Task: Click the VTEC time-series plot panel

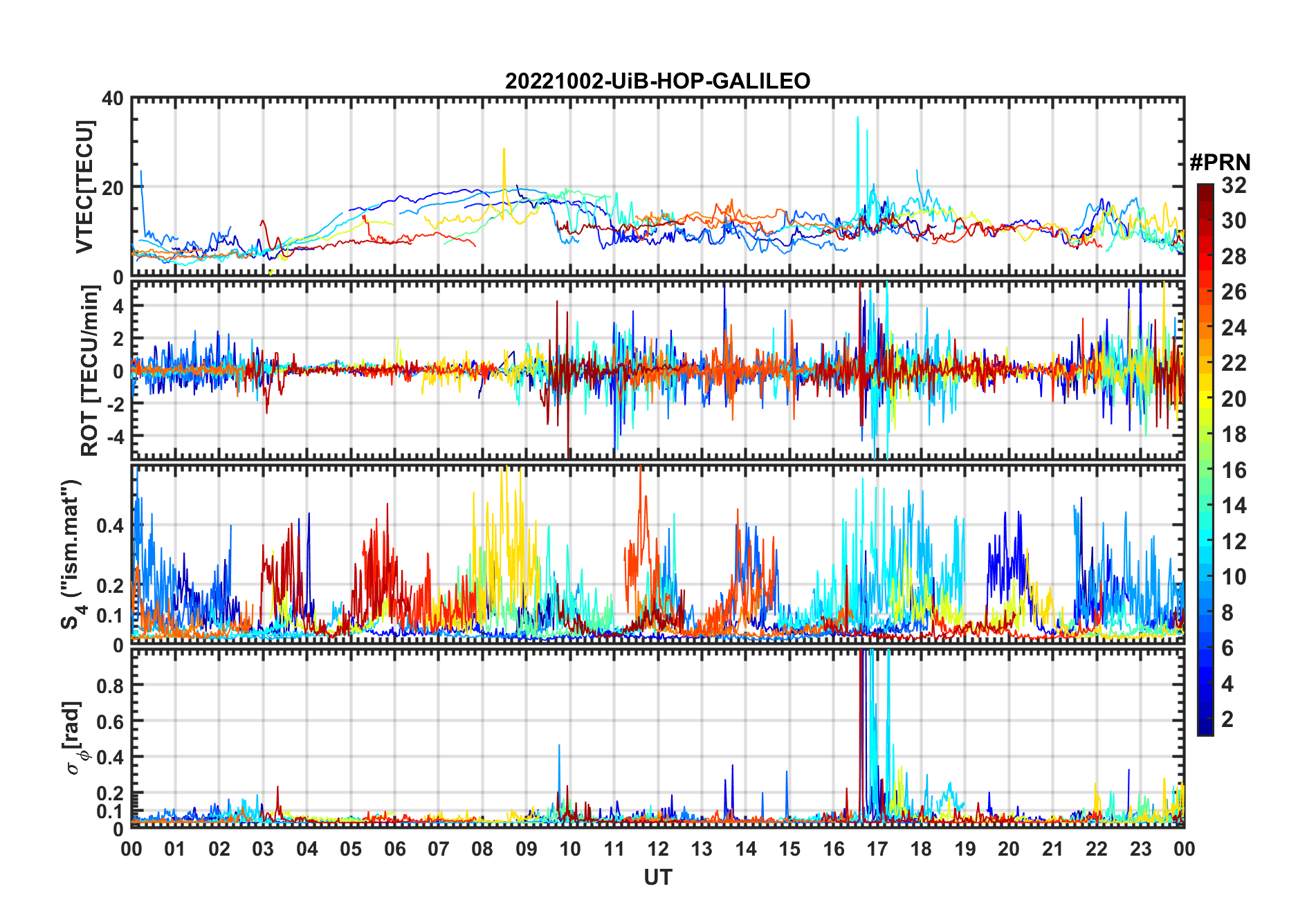Action: pyautogui.click(x=657, y=187)
